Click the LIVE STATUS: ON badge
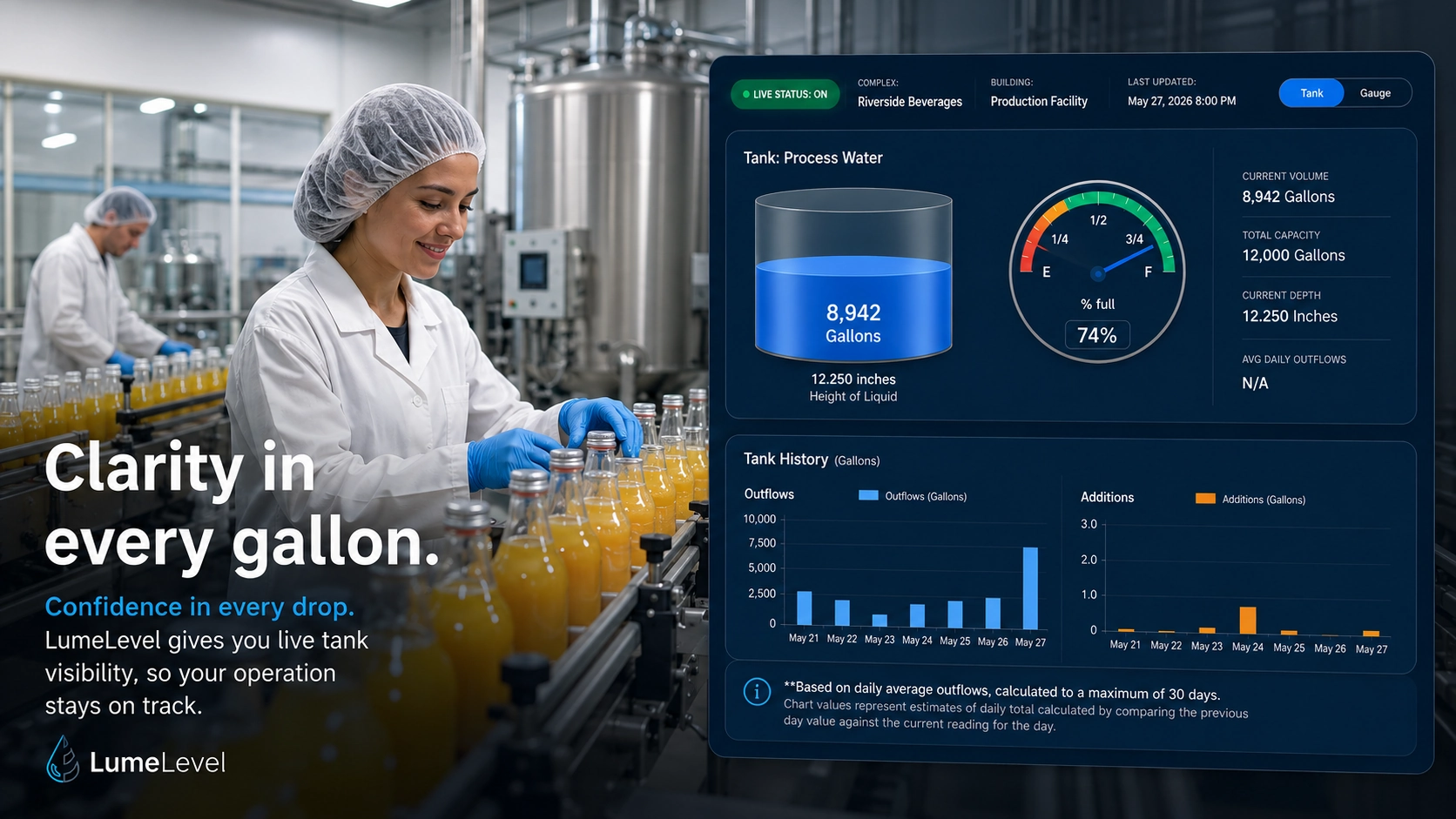The width and height of the screenshot is (1456, 819). 785,94
